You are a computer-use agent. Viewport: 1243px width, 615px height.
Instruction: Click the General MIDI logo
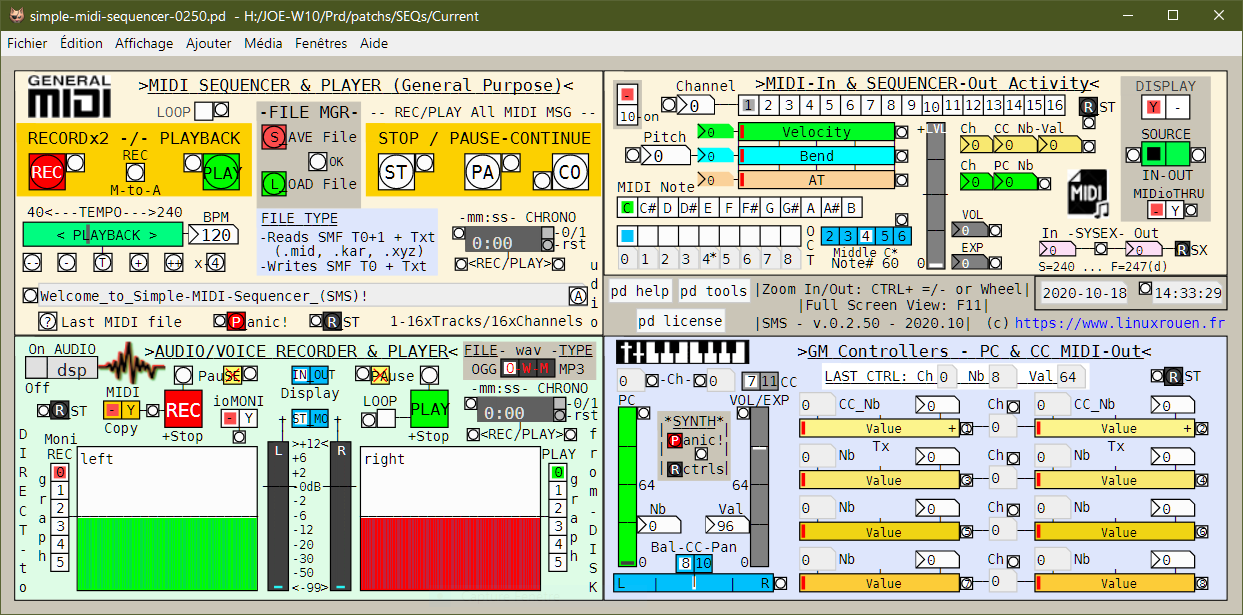coord(68,96)
